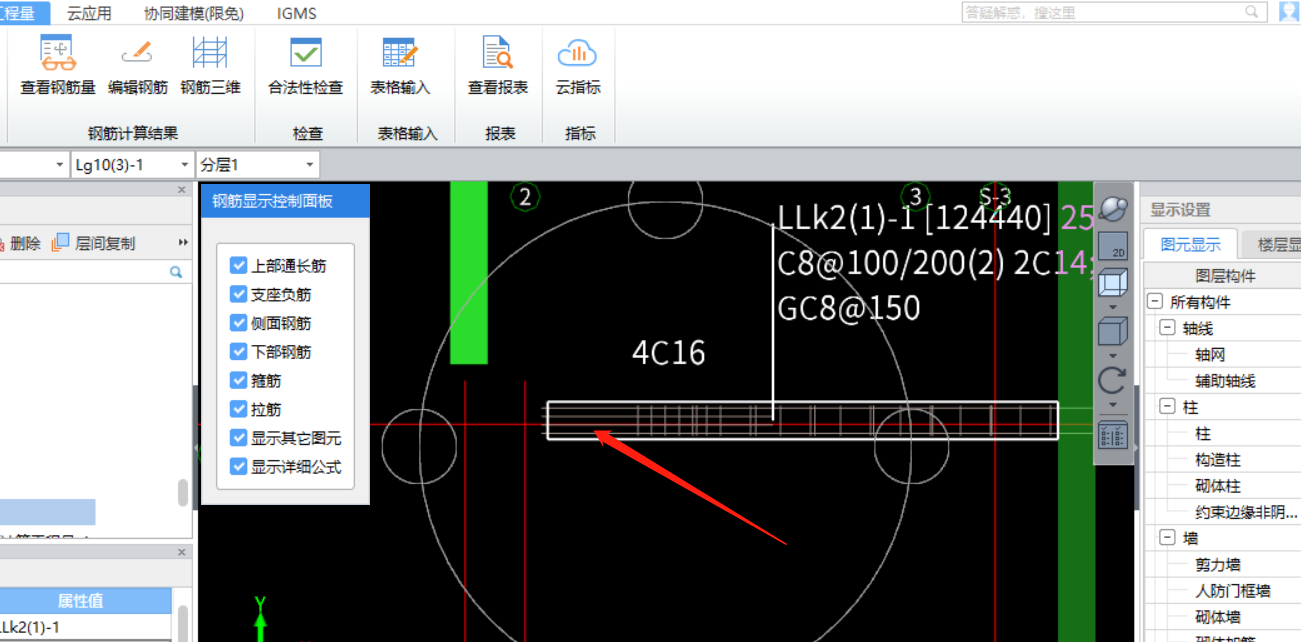
Task: Run 合法性检查
Action: coord(305,66)
